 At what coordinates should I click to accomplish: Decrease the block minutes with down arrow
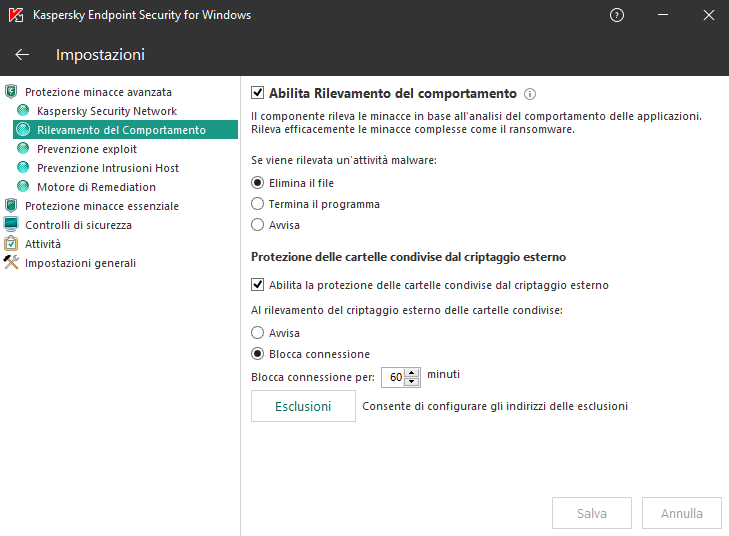pyautogui.click(x=411, y=382)
